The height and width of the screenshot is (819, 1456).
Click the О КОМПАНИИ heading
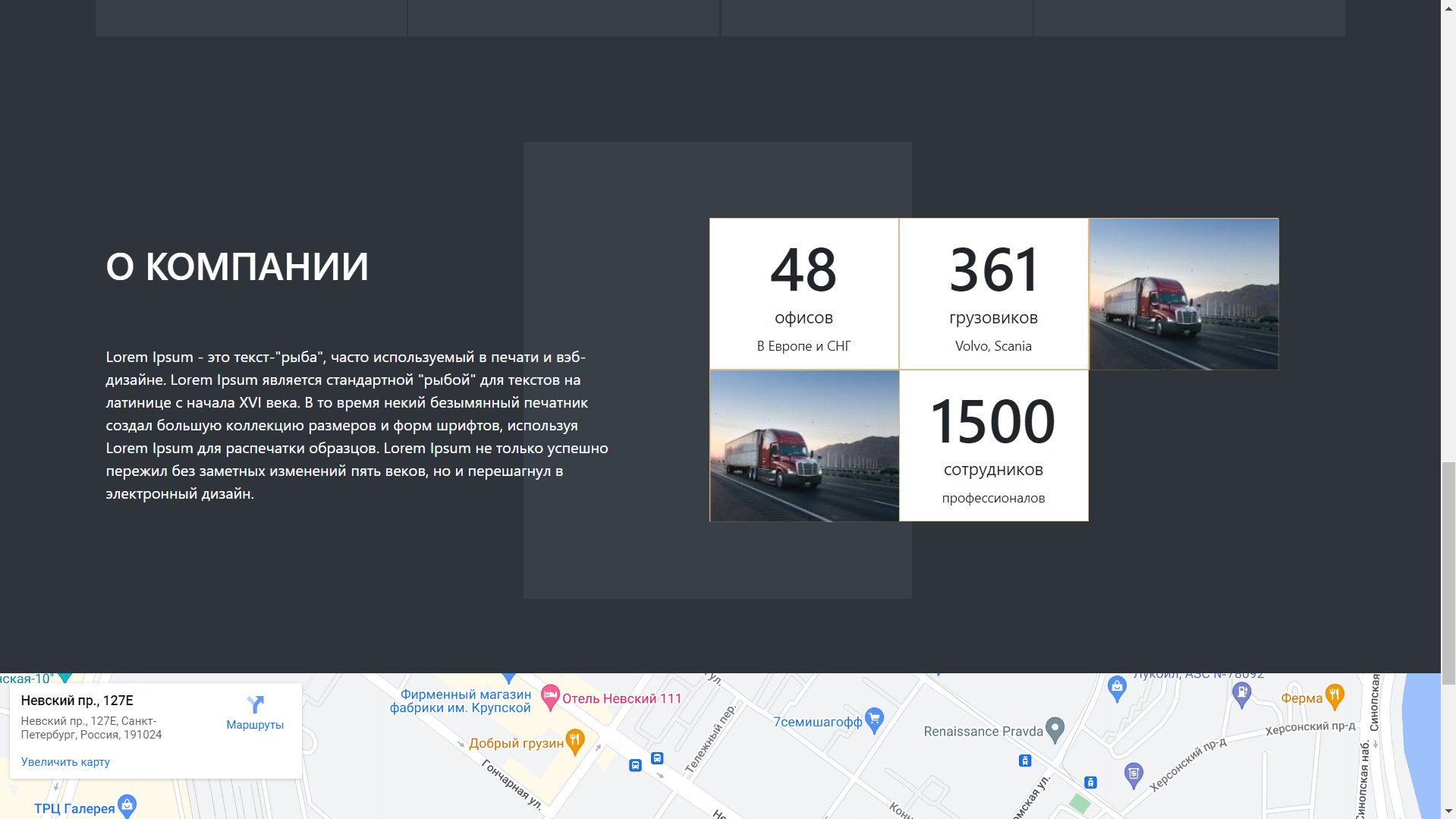[x=237, y=266]
